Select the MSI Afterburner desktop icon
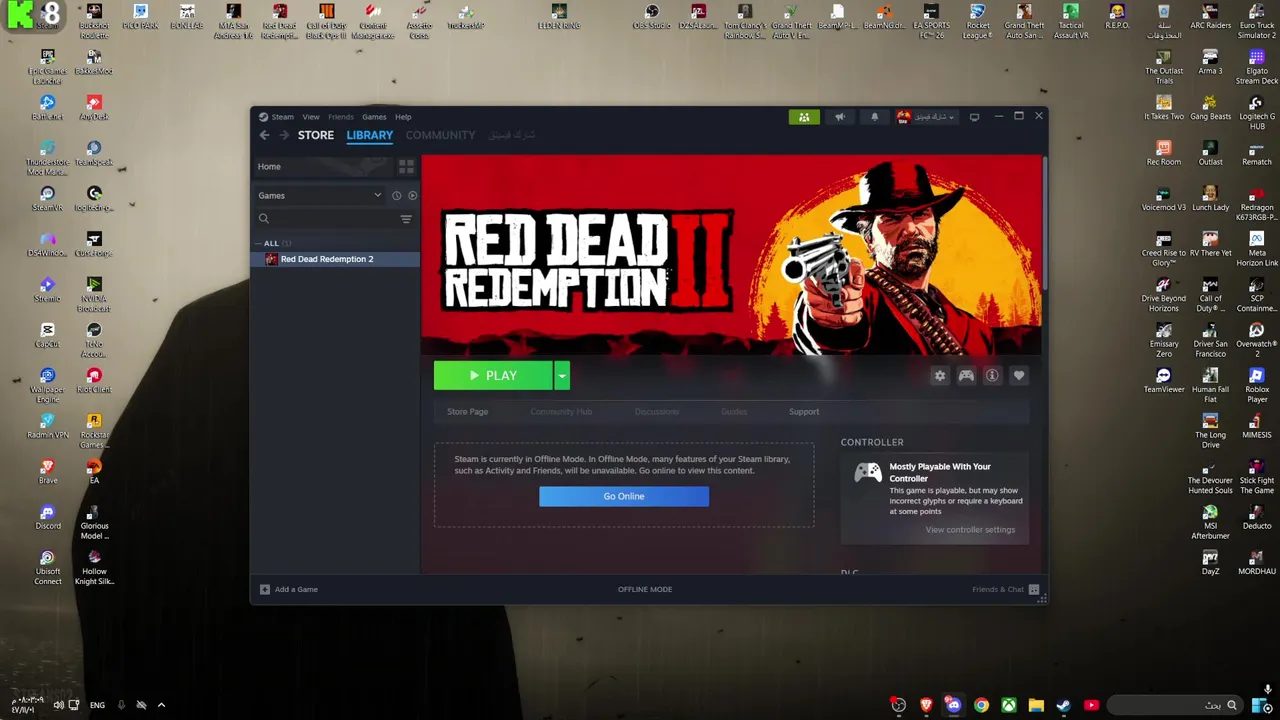This screenshot has width=1280, height=720. 1210,522
